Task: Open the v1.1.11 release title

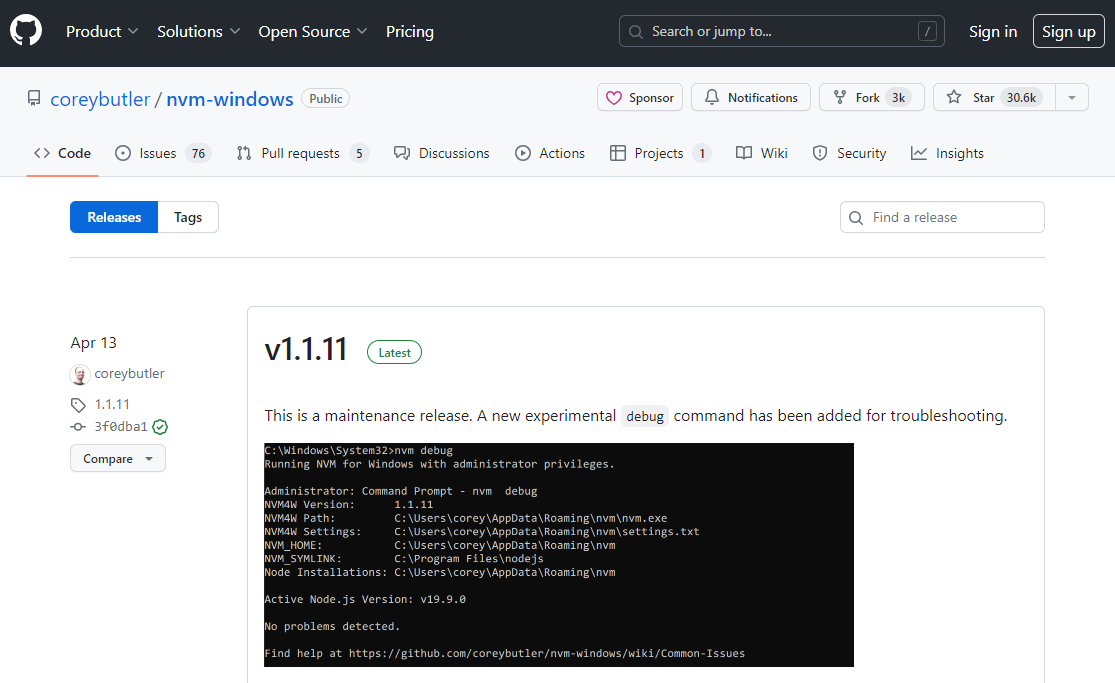Action: pyautogui.click(x=306, y=349)
